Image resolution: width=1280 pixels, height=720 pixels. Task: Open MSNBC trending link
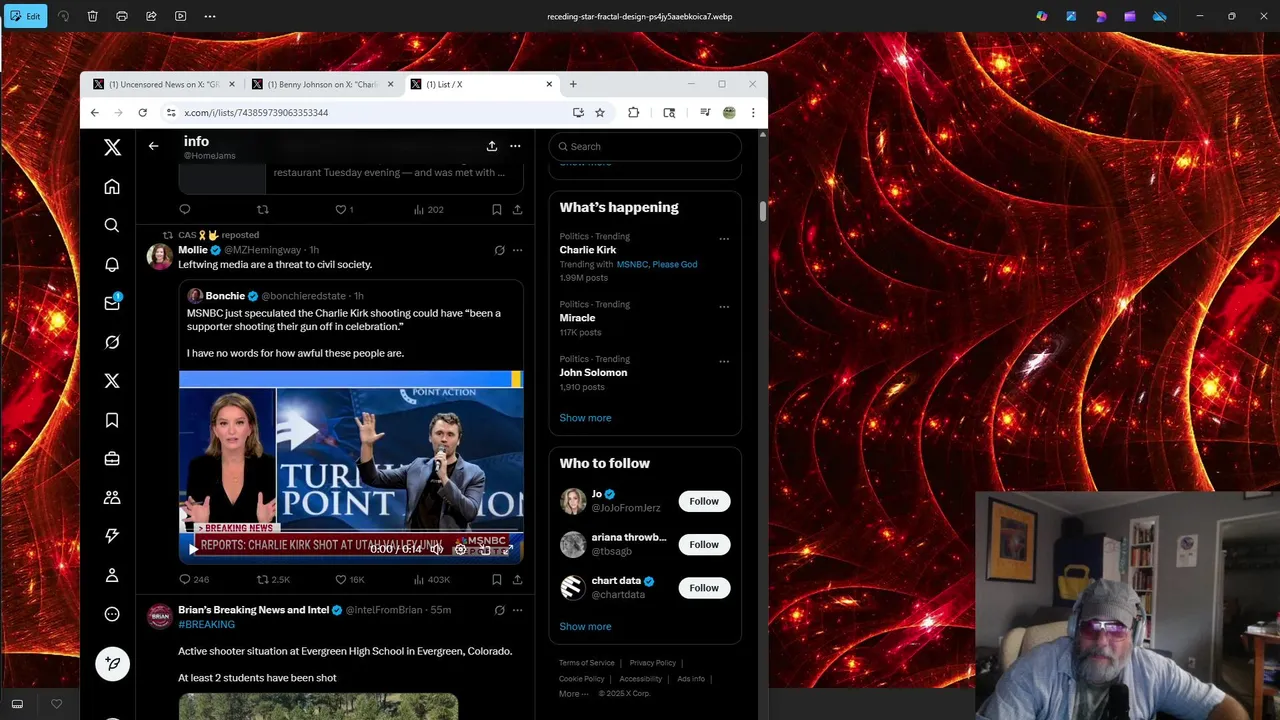(632, 265)
